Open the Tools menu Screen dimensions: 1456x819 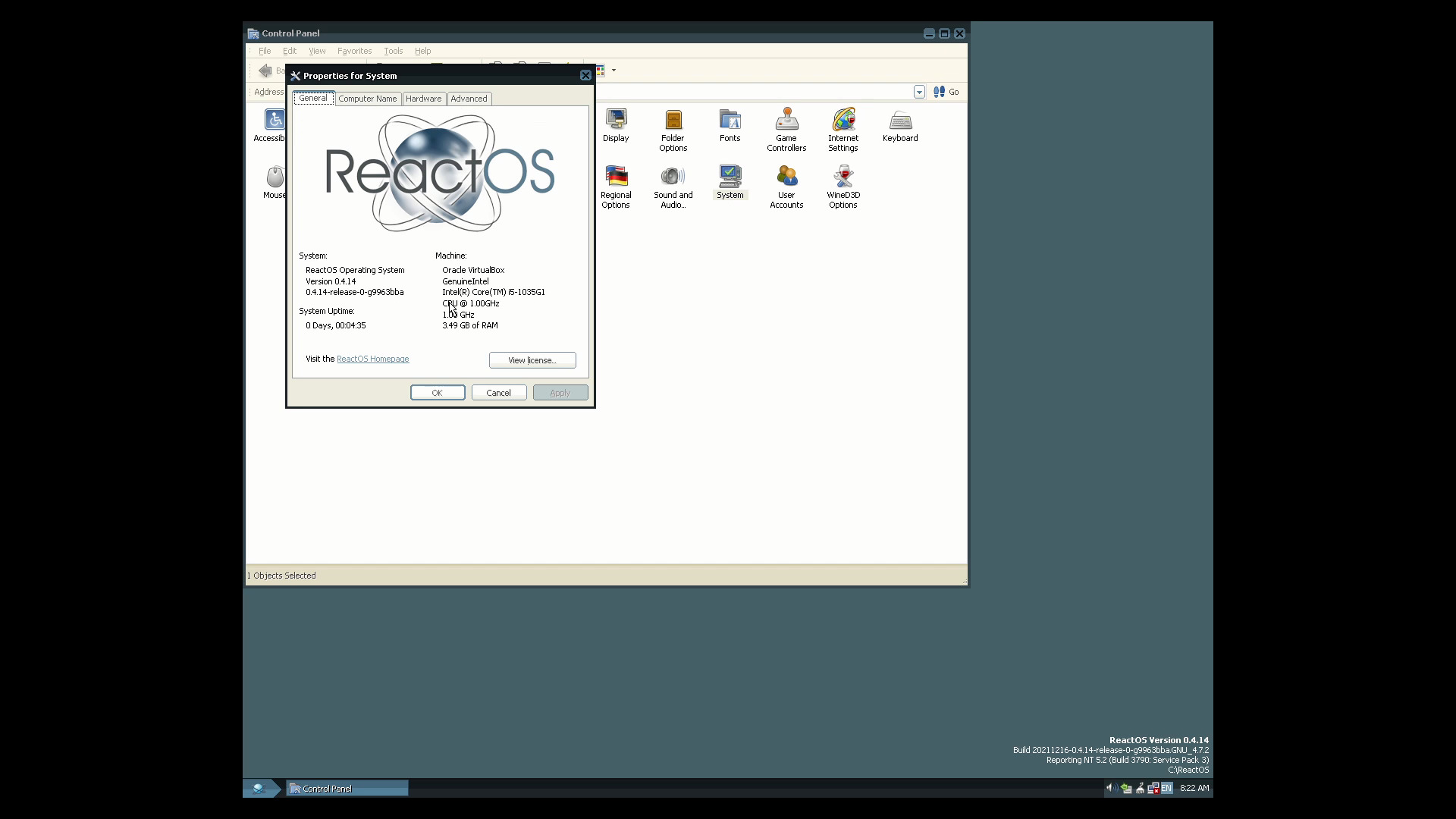coord(393,51)
